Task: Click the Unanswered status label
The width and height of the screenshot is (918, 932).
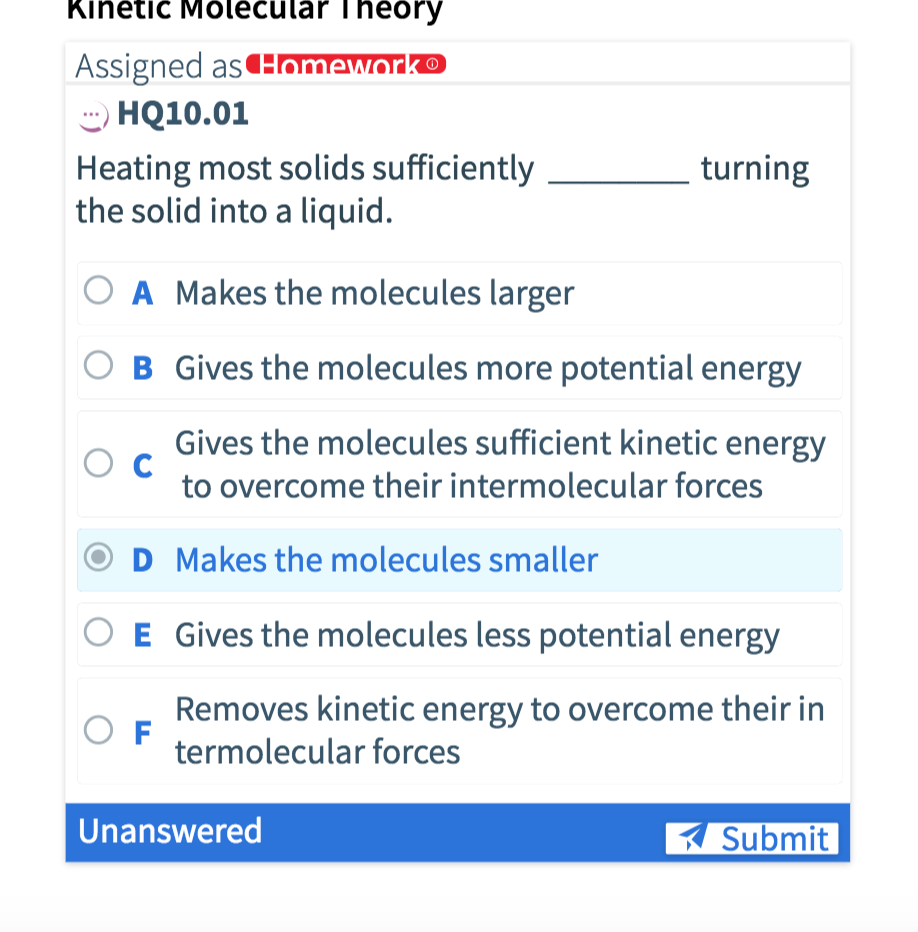Action: [169, 830]
